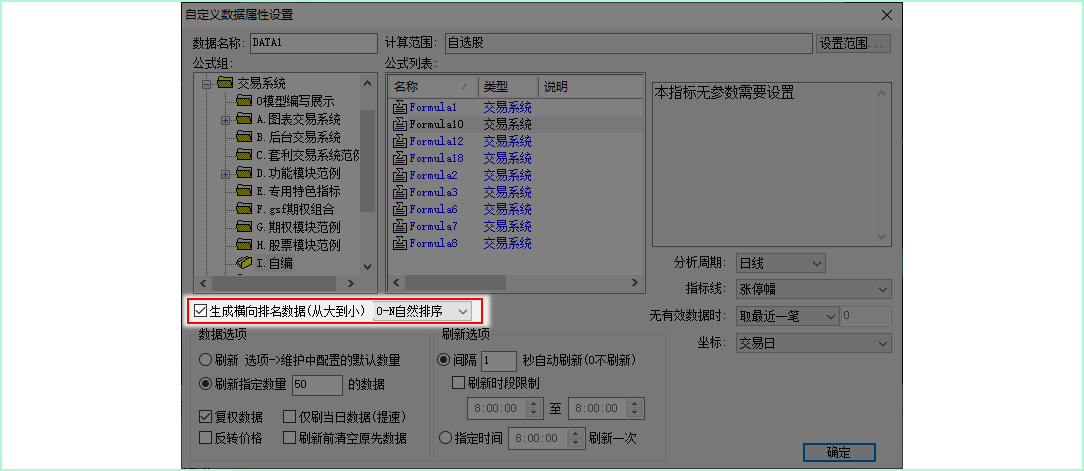Click formula tree vertical scrollbar down arrow
The image size is (1084, 471).
pos(368,267)
